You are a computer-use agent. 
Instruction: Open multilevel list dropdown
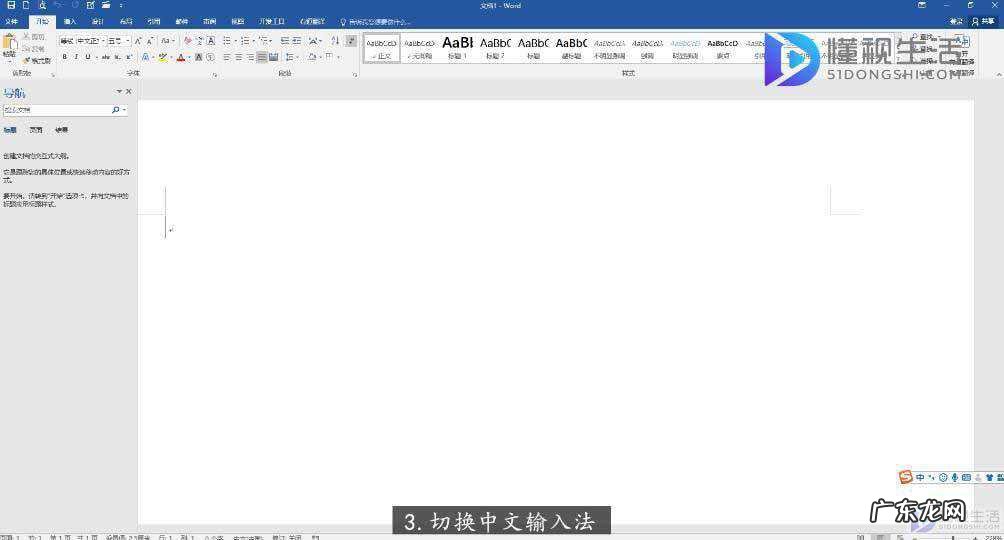click(x=265, y=40)
